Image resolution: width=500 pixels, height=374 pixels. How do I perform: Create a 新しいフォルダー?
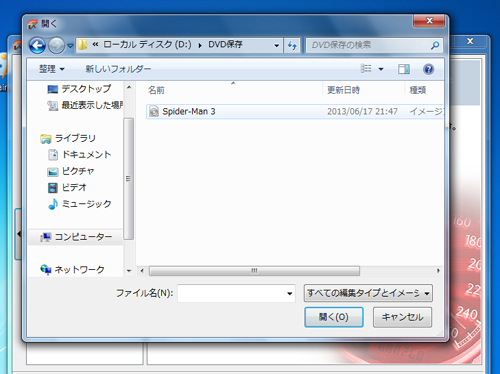click(x=118, y=69)
